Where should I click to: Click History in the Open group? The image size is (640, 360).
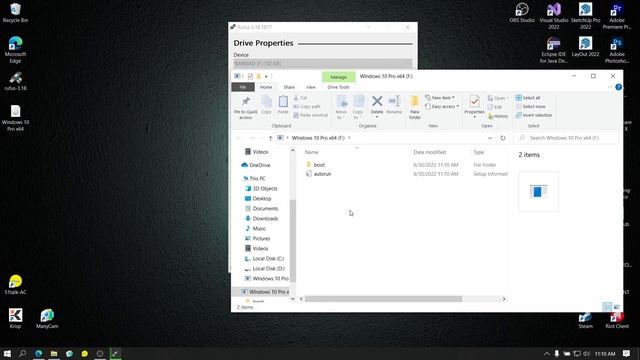coord(498,116)
